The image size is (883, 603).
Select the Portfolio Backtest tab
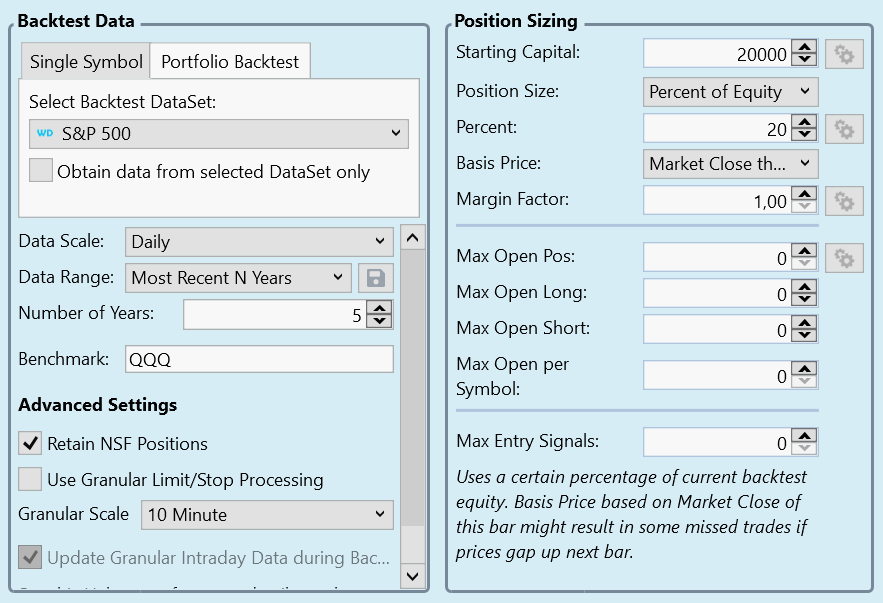pyautogui.click(x=230, y=62)
